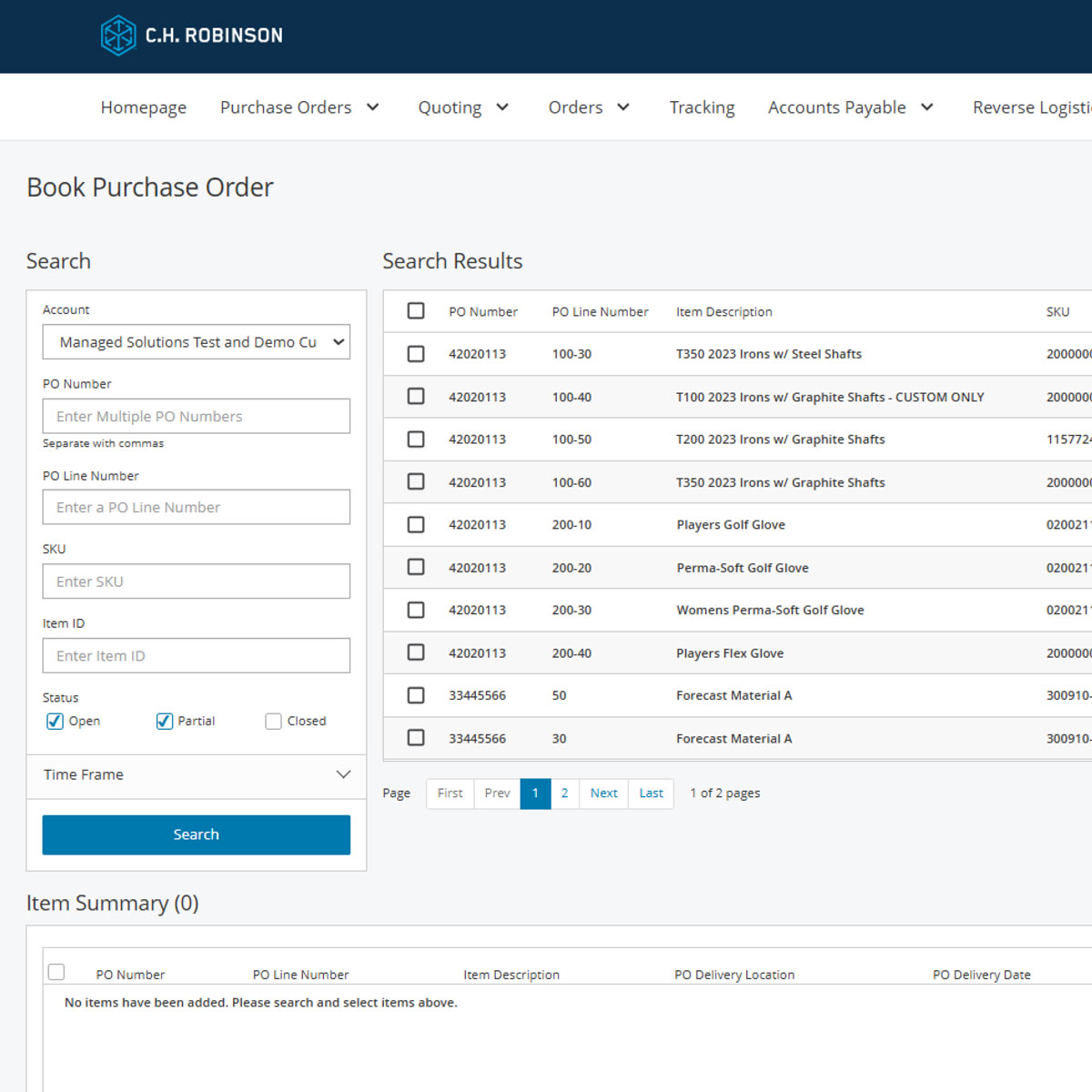1092x1092 pixels.
Task: Go to page 2 of results
Action: [x=564, y=794]
